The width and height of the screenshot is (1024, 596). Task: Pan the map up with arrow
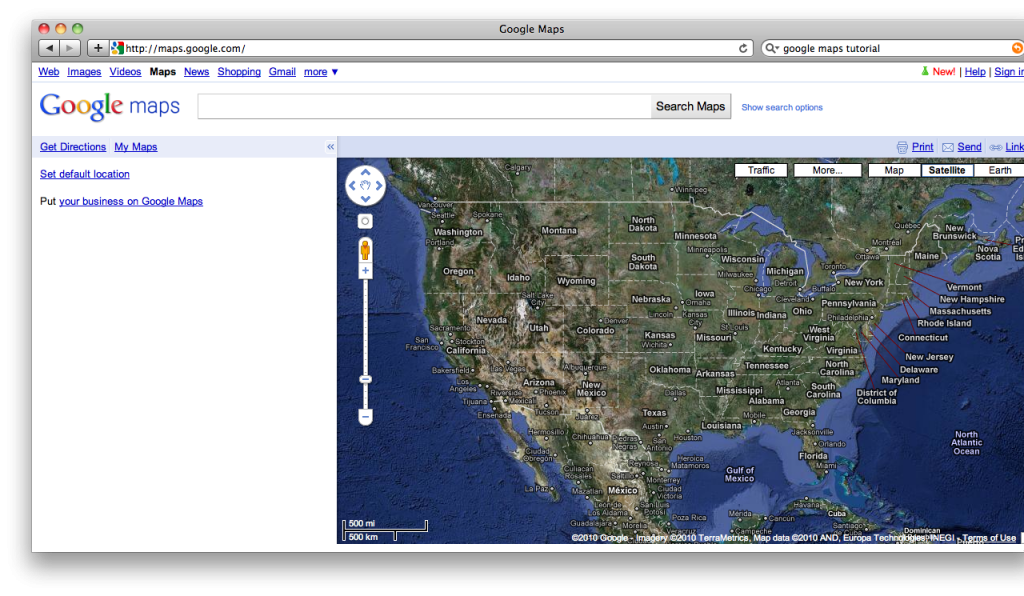[366, 173]
